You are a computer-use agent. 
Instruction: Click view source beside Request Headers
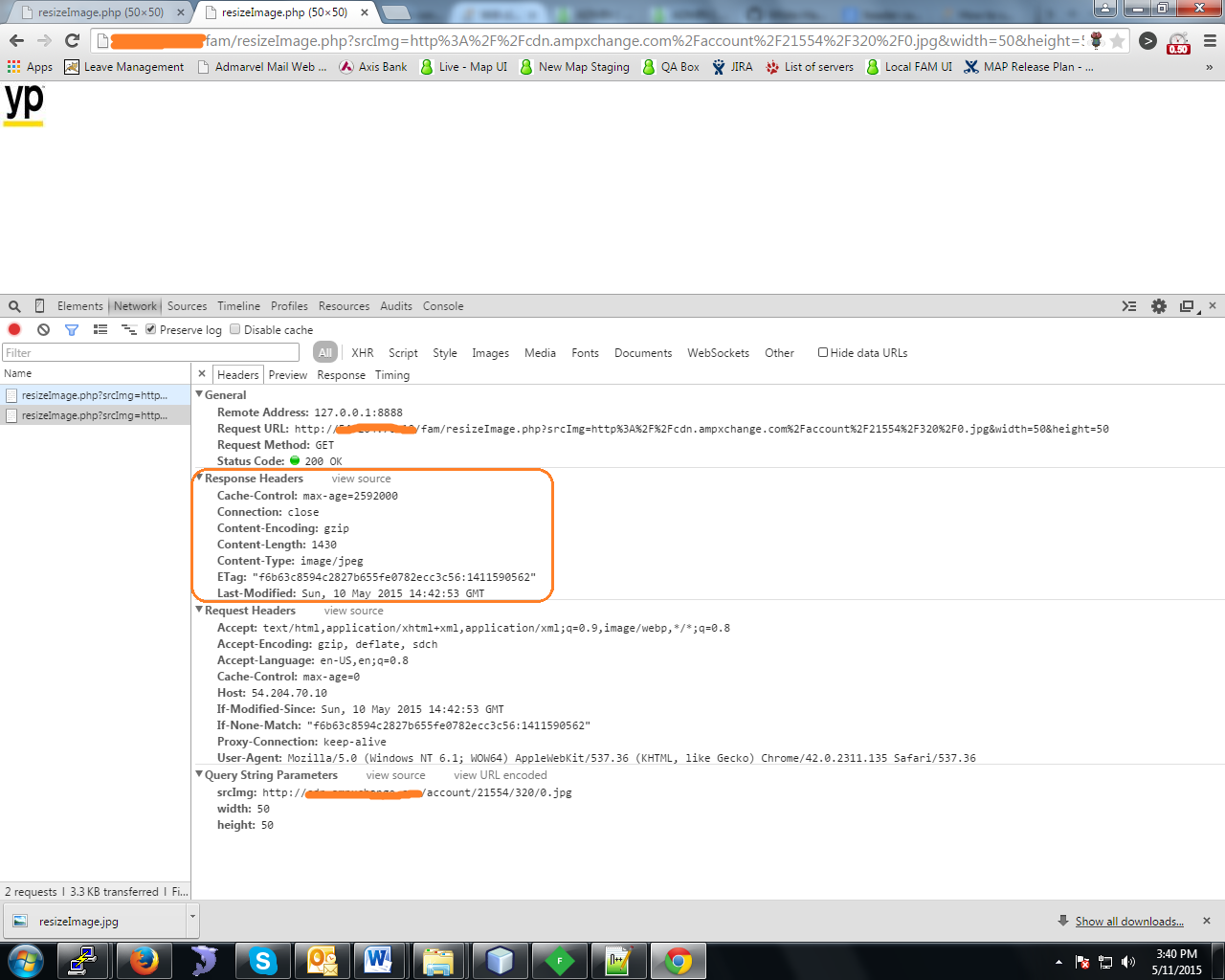pyautogui.click(x=353, y=611)
